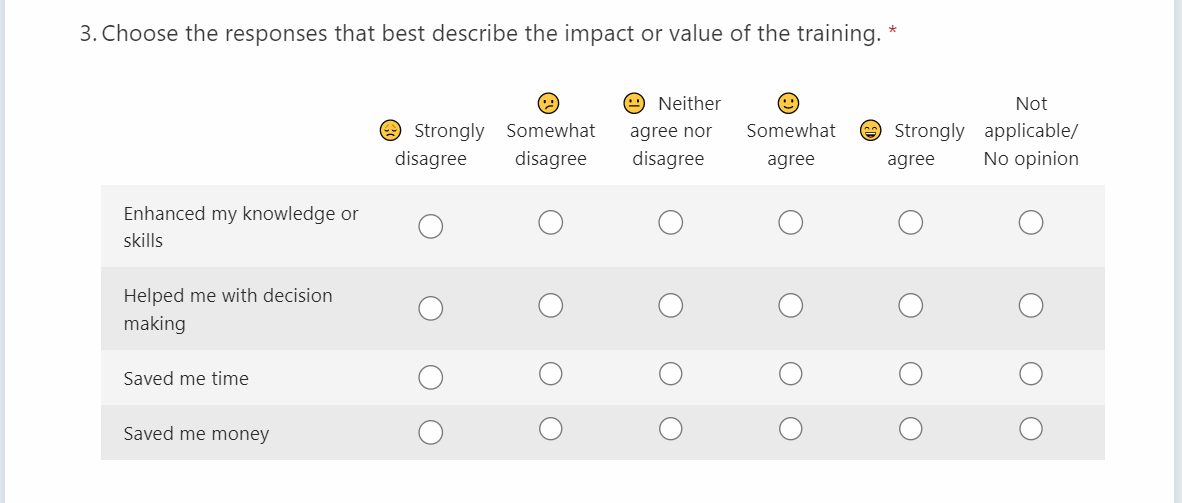Mark Neither agree nor disagree for decision making
This screenshot has height=503, width=1182.
670,305
